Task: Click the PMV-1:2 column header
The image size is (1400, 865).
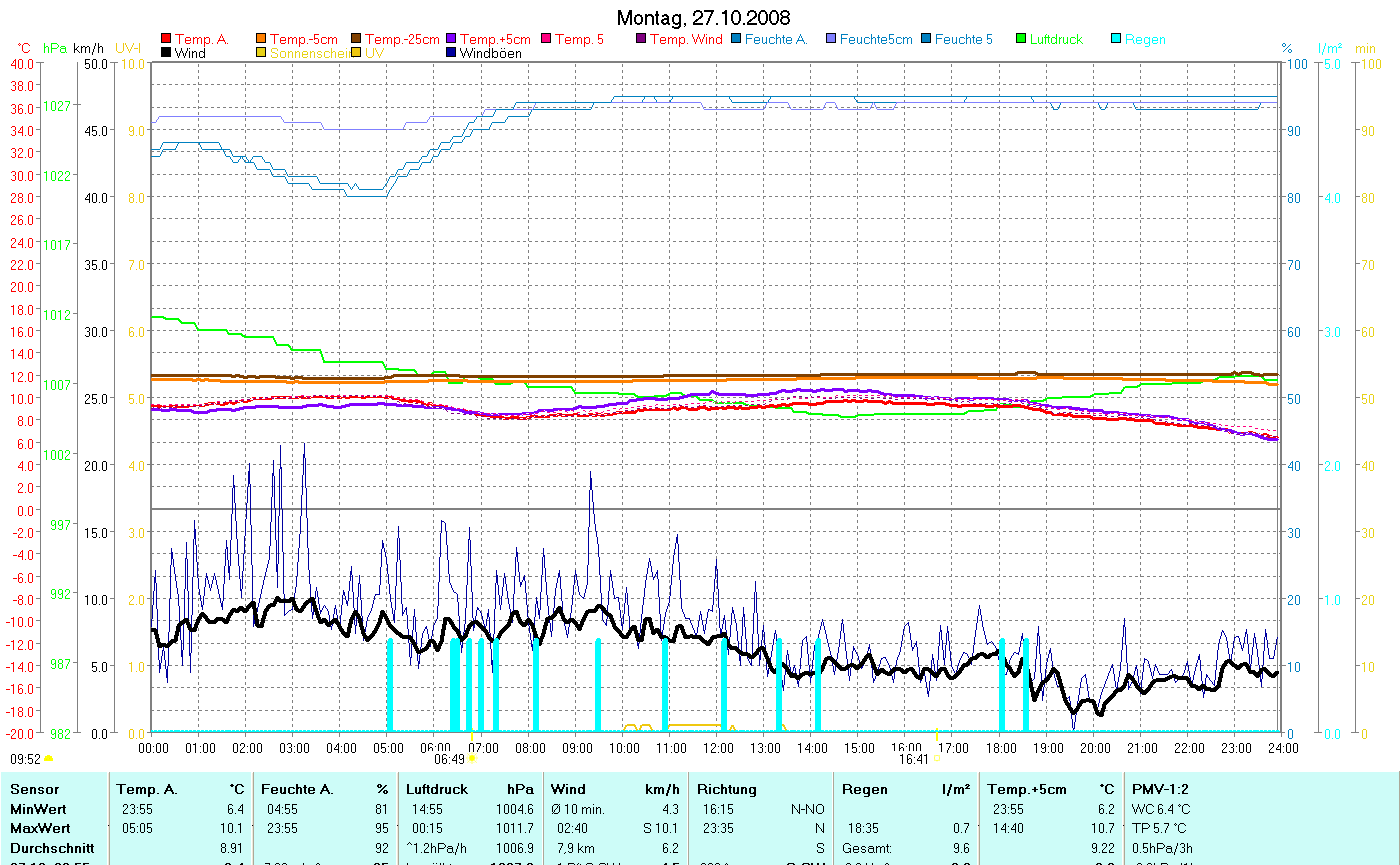Action: (x=1160, y=789)
